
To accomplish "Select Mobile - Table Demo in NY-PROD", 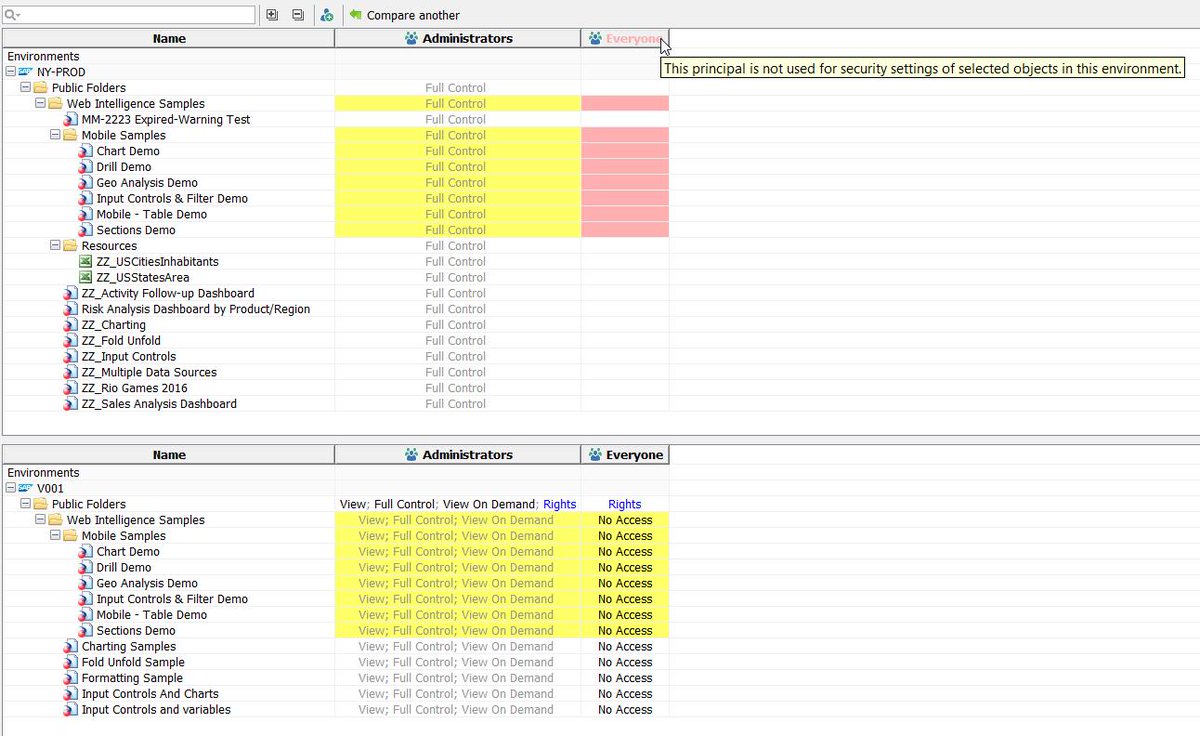I will pos(152,214).
